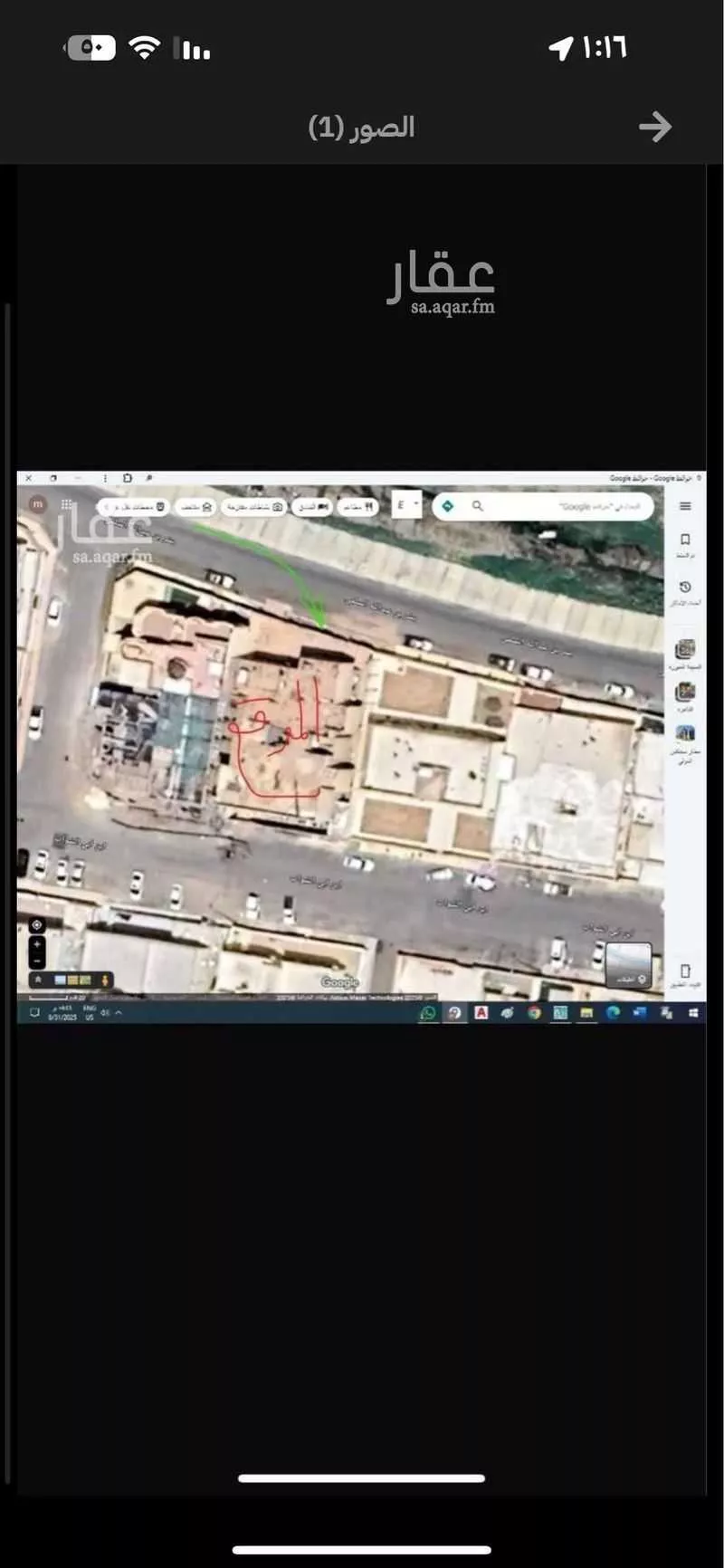
Task: Open Saved places bookmark icon
Action: pos(685,540)
